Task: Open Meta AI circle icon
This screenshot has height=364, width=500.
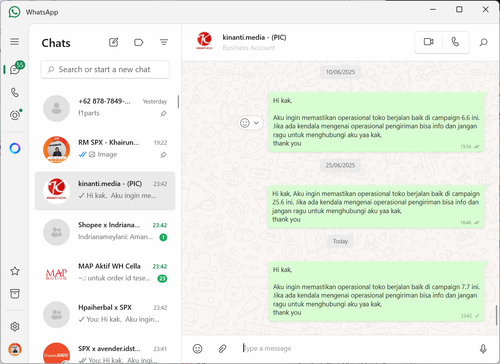Action: point(15,148)
